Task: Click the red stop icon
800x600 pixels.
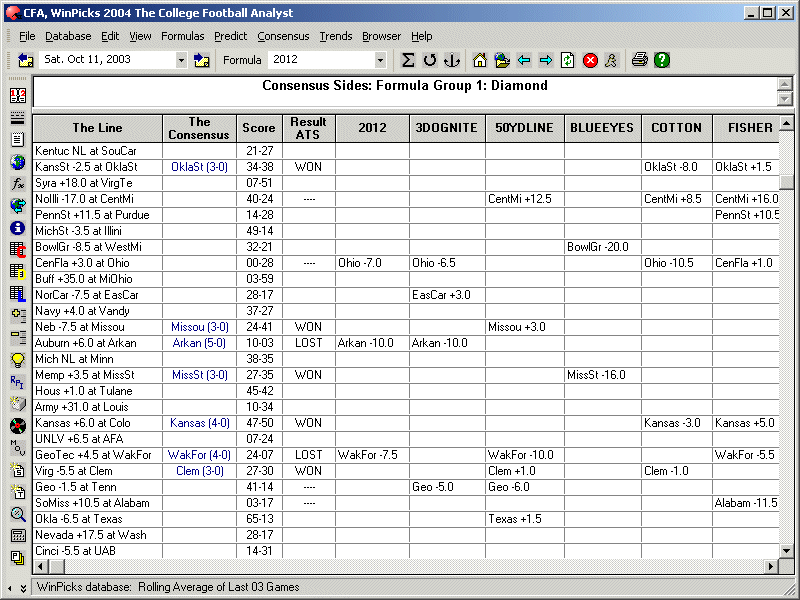Action: pyautogui.click(x=590, y=60)
